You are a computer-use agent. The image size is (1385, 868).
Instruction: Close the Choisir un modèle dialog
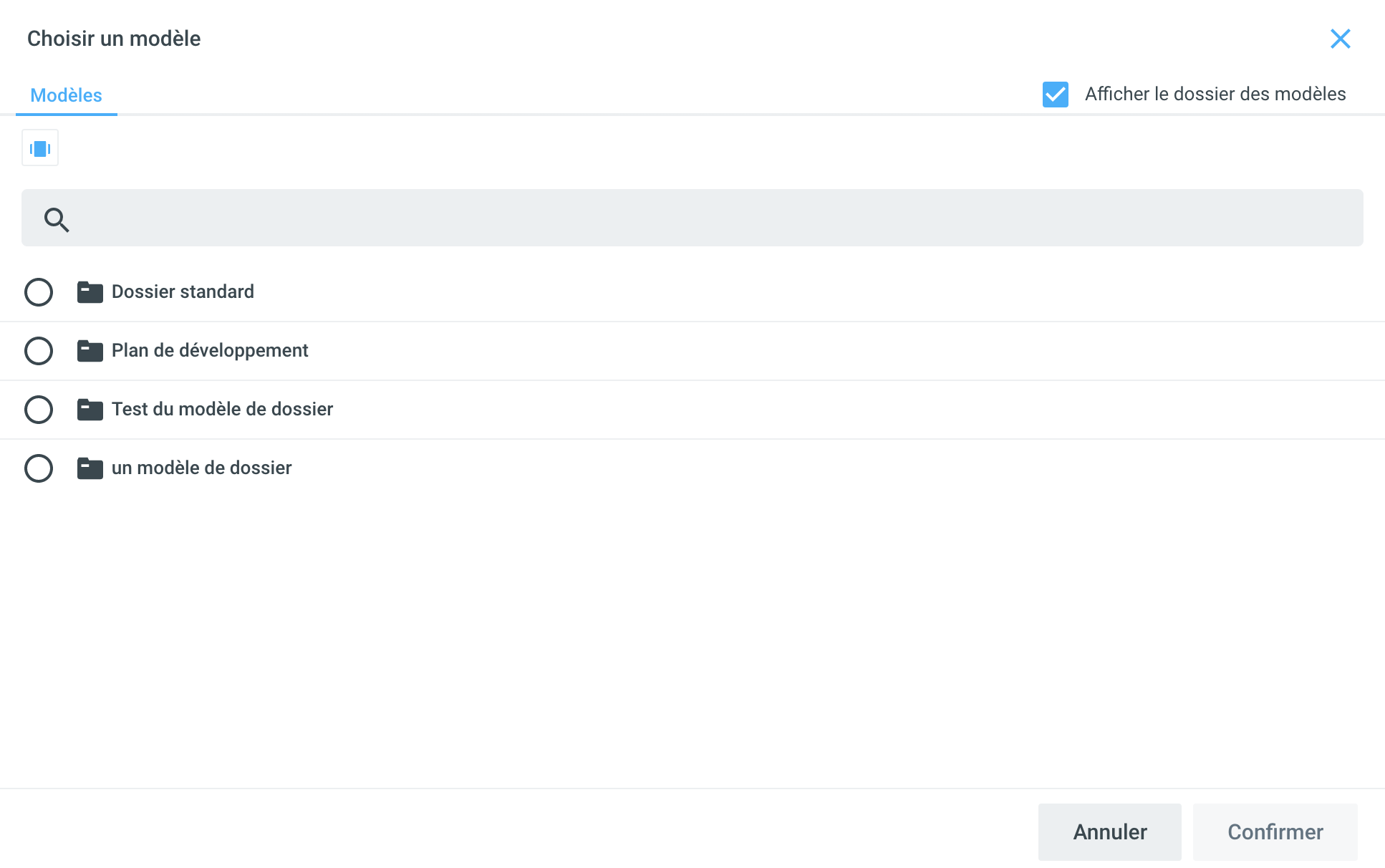1340,39
